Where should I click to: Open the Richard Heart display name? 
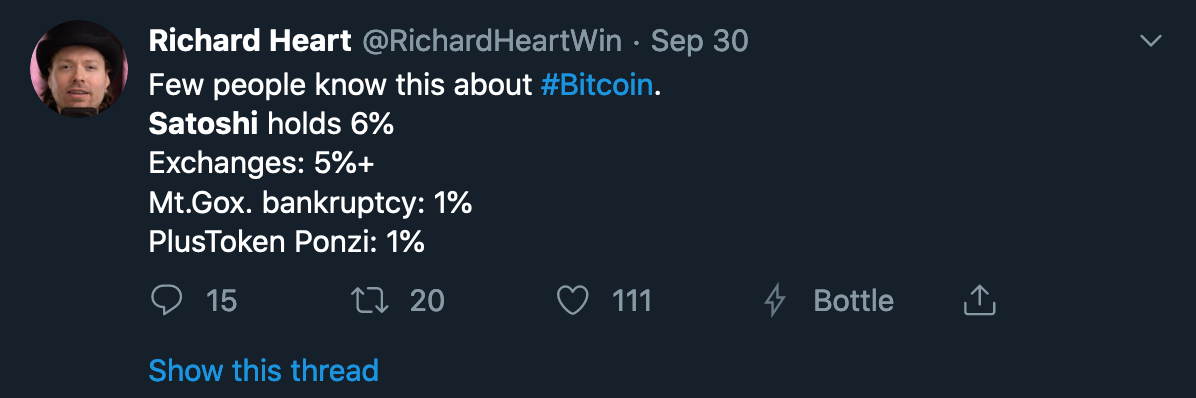coord(250,41)
